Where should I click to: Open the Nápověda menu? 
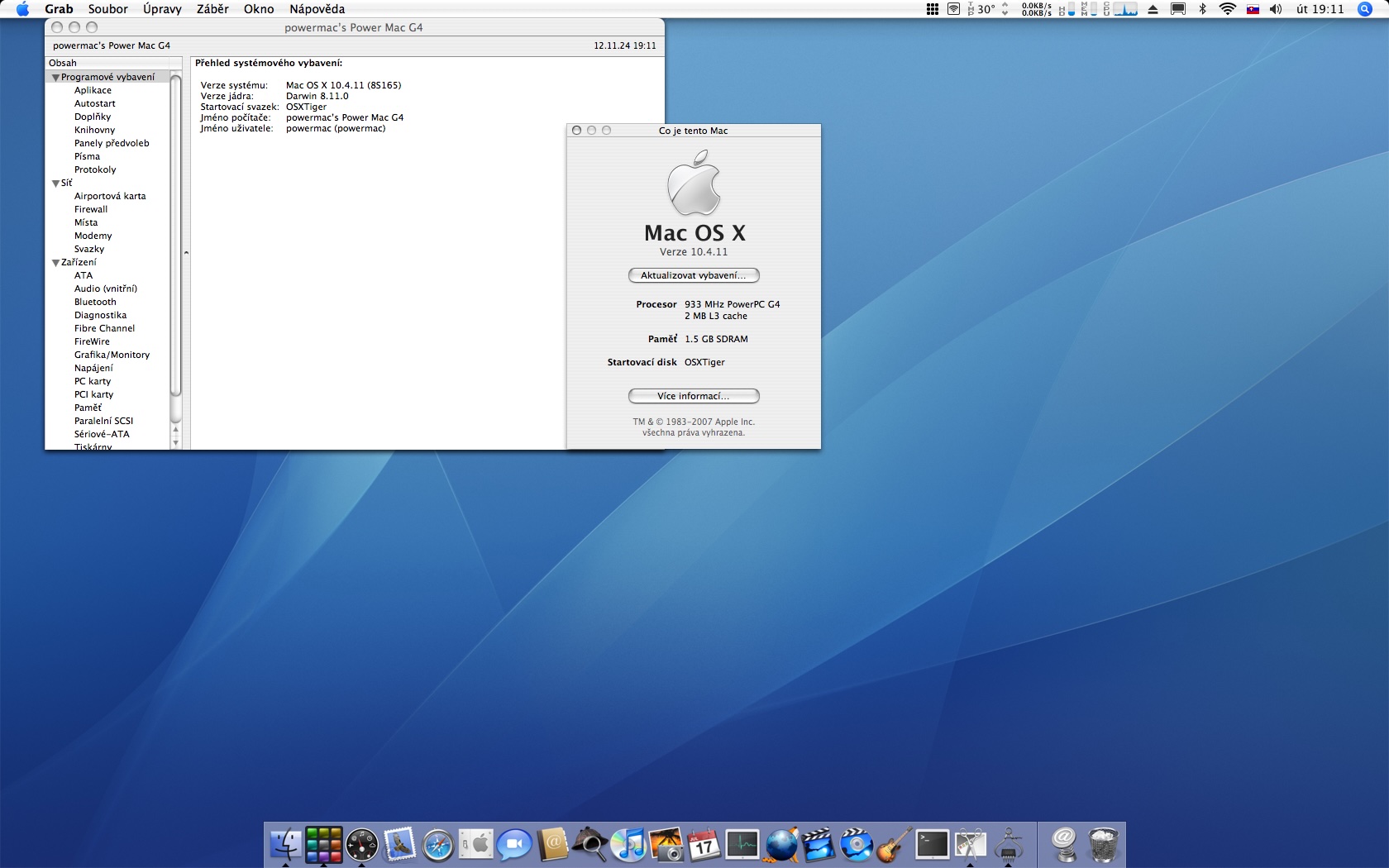click(317, 9)
